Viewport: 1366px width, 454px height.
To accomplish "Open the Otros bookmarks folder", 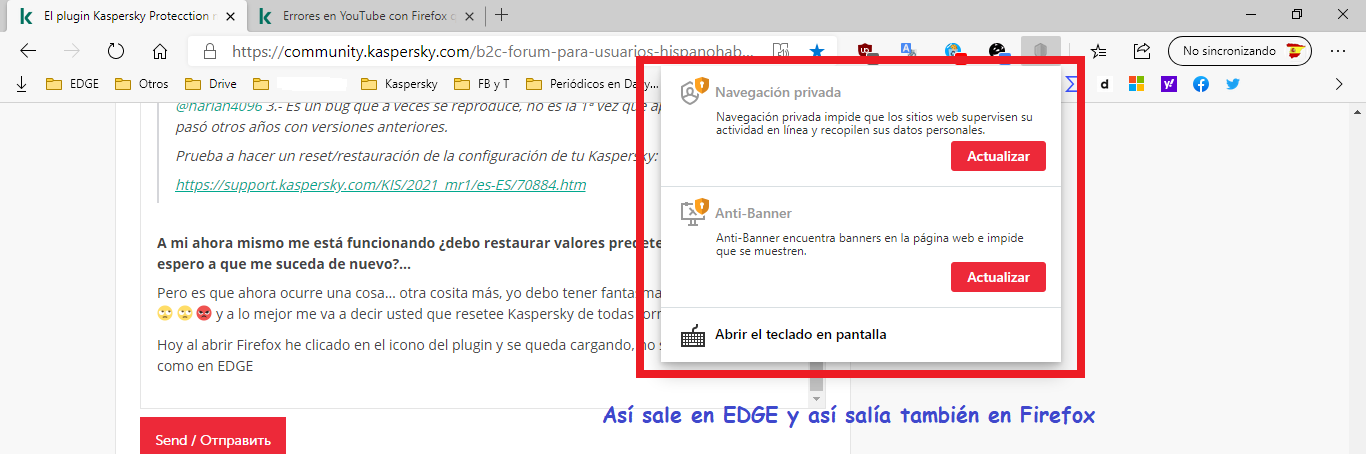I will tap(142, 84).
